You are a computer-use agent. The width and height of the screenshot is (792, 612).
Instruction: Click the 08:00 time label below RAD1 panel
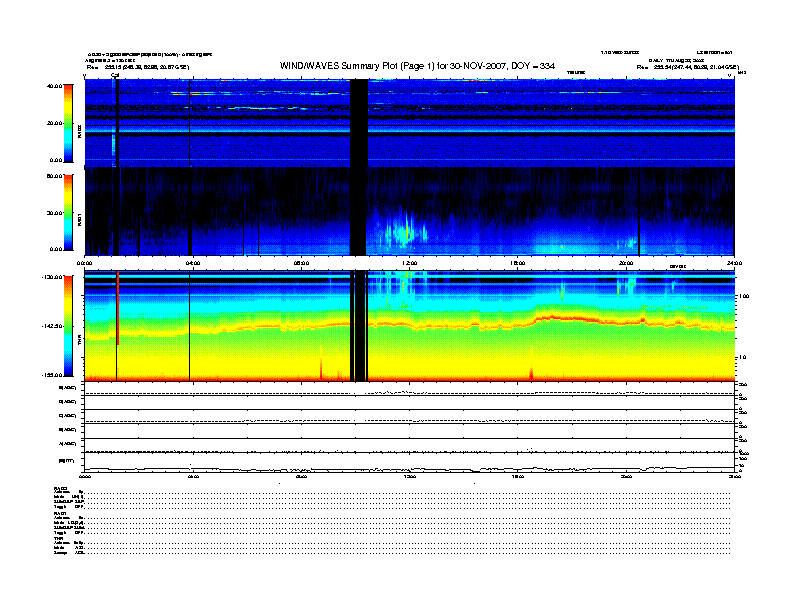(x=301, y=263)
